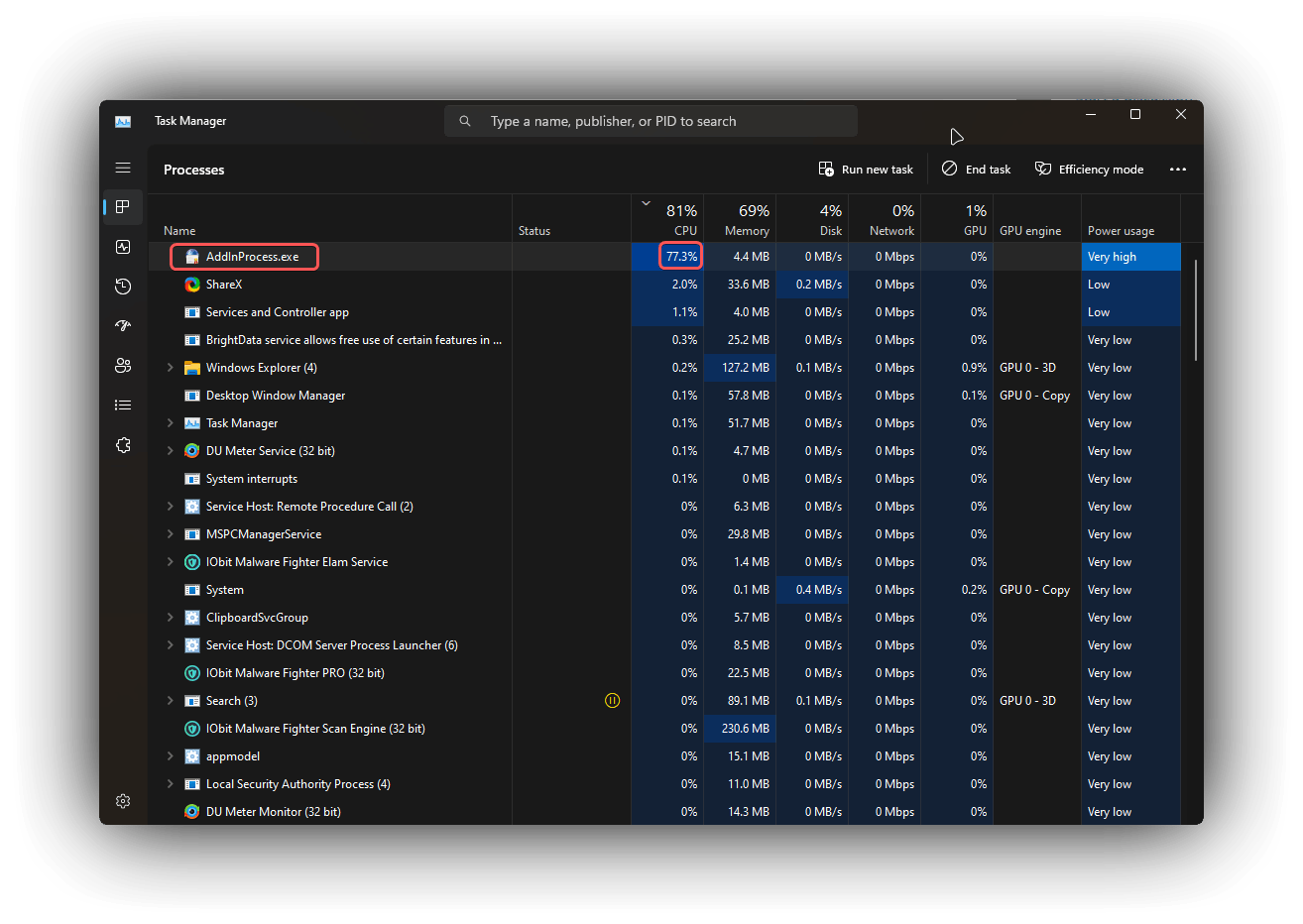Expand the Search (3) process group
This screenshot has width=1303, height=924.
[170, 701]
